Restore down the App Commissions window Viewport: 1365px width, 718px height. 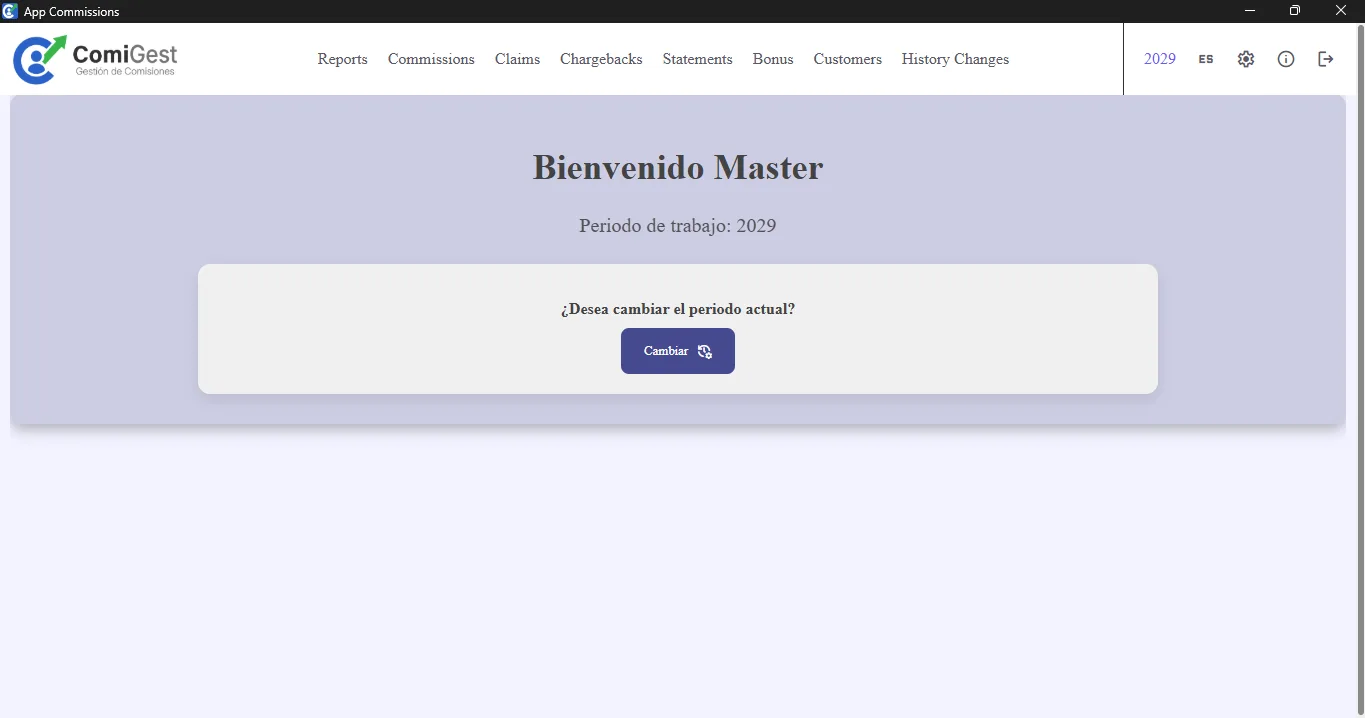pyautogui.click(x=1295, y=11)
